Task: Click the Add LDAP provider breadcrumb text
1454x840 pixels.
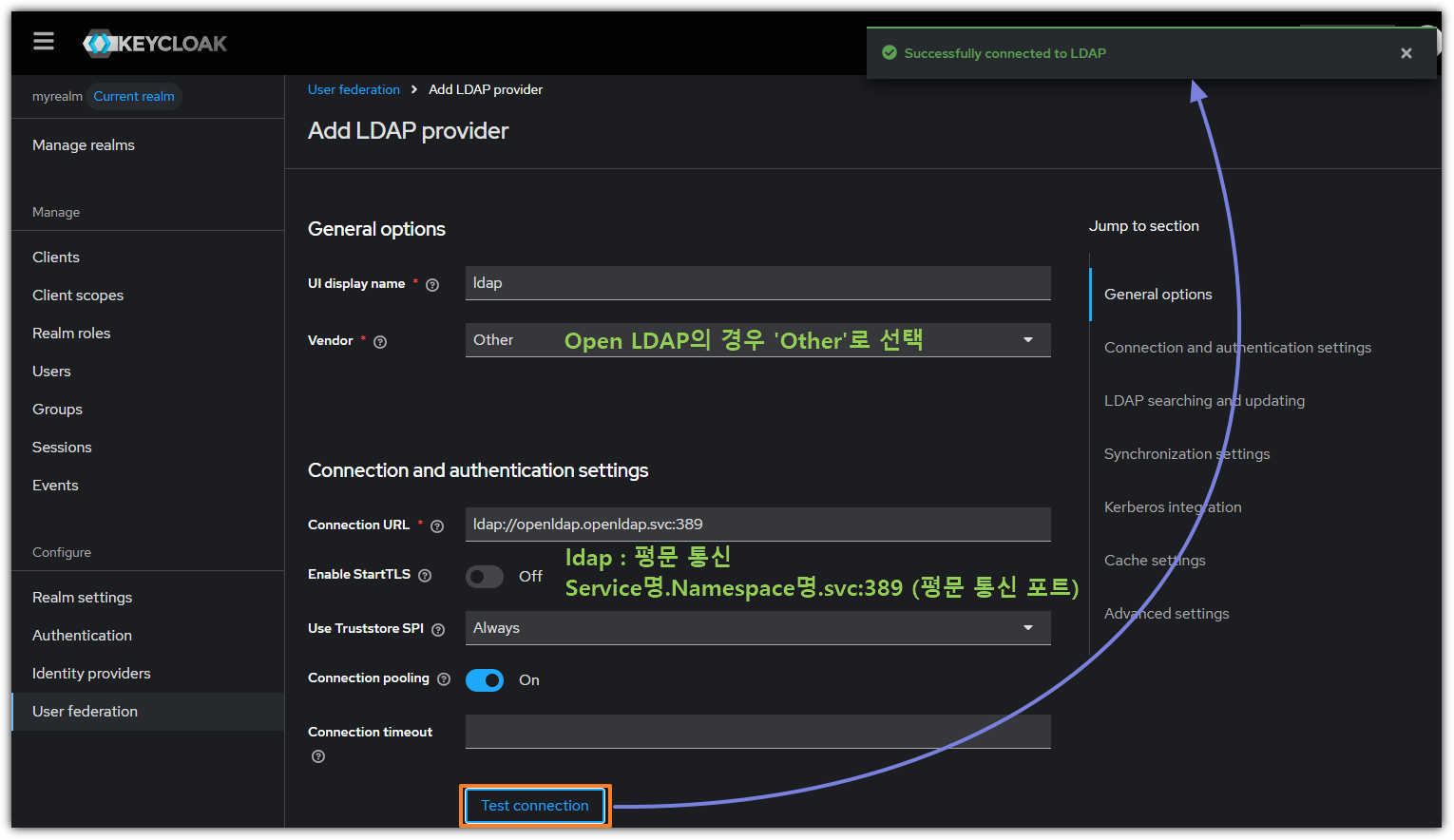Action: (486, 89)
